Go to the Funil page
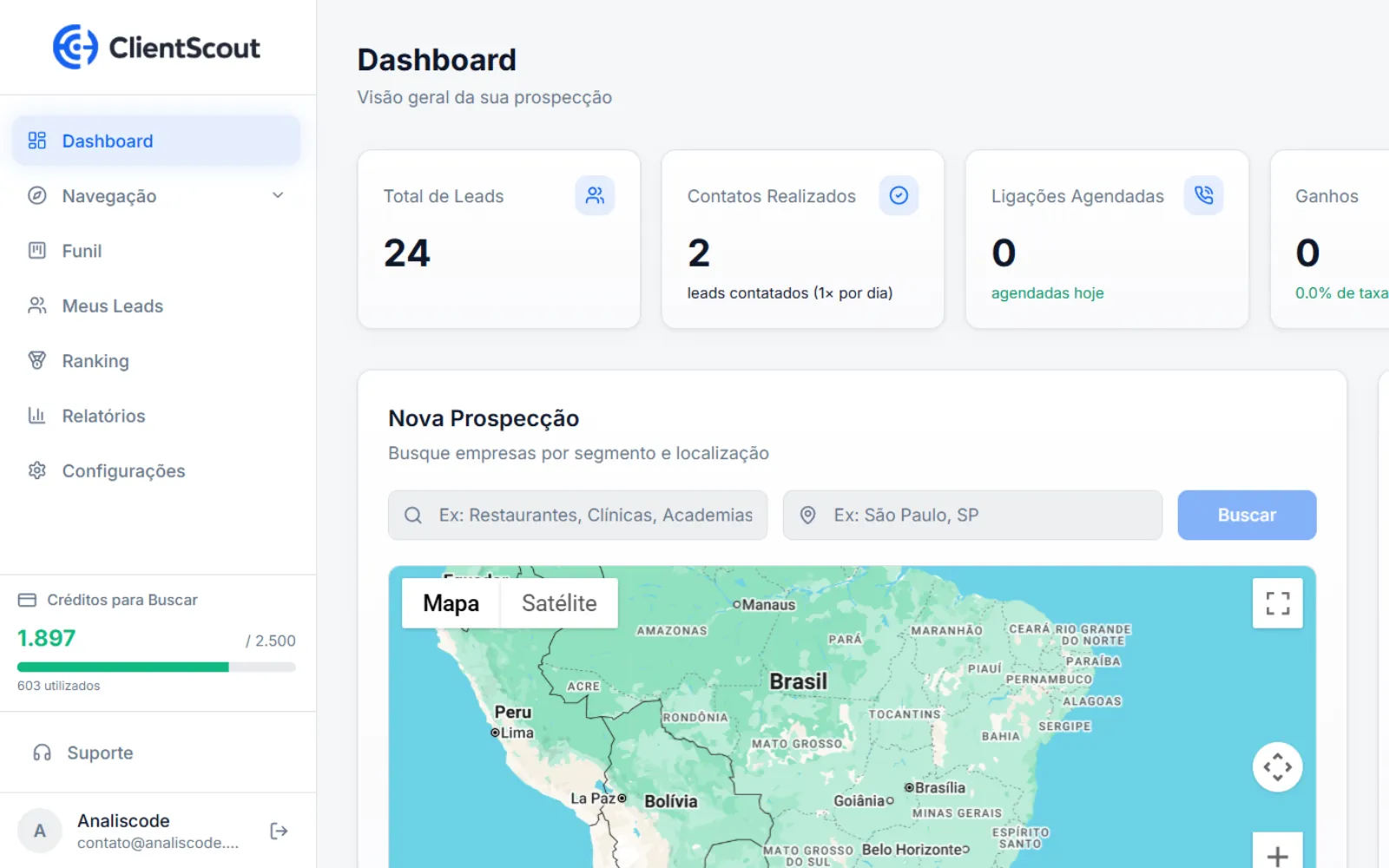The image size is (1389, 868). pyautogui.click(x=156, y=251)
